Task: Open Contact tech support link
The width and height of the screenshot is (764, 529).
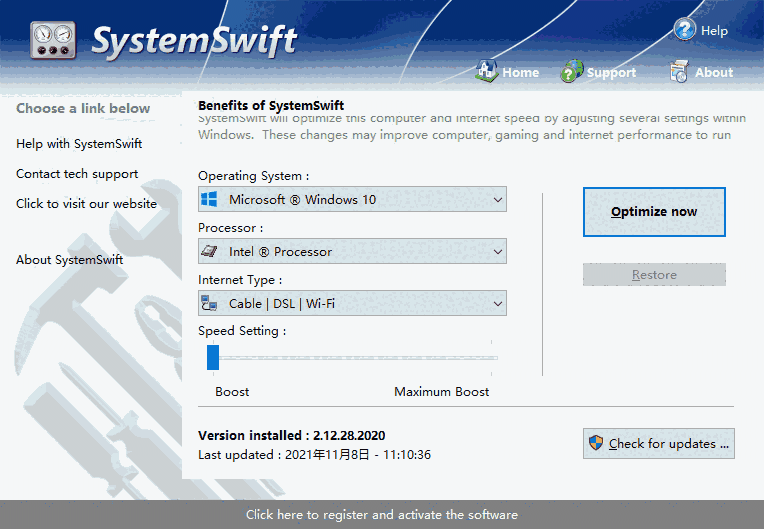Action: [77, 174]
